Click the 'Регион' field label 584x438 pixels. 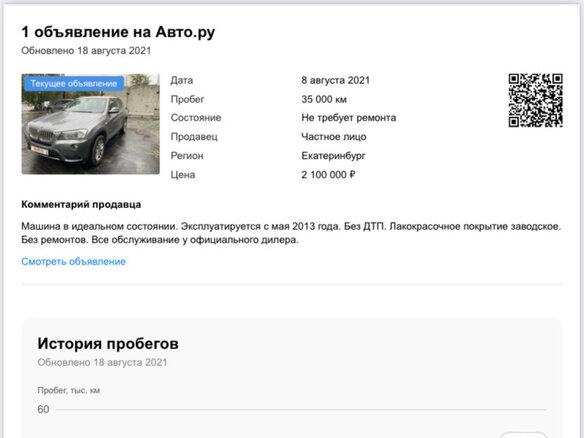(187, 156)
